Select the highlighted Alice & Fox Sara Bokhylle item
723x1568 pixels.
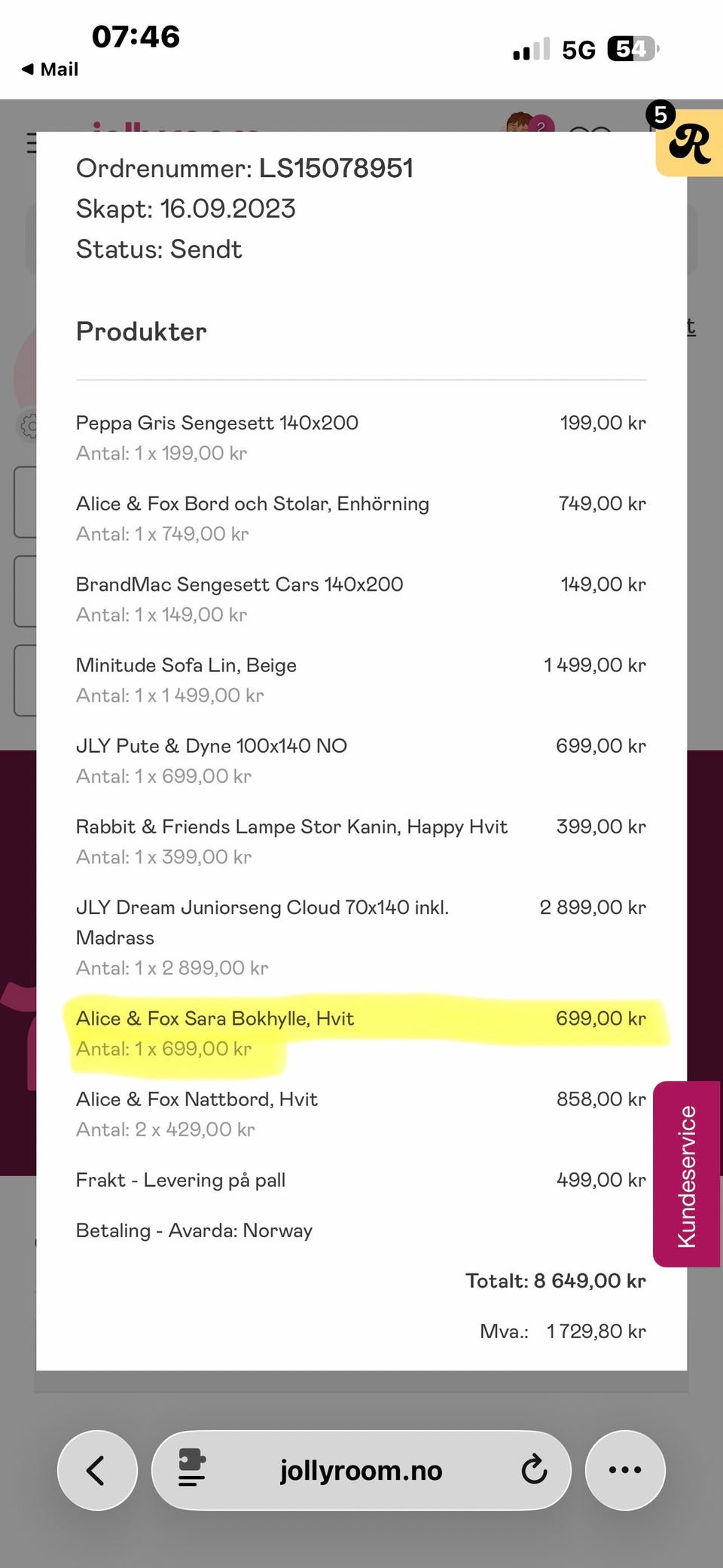pyautogui.click(x=361, y=1033)
